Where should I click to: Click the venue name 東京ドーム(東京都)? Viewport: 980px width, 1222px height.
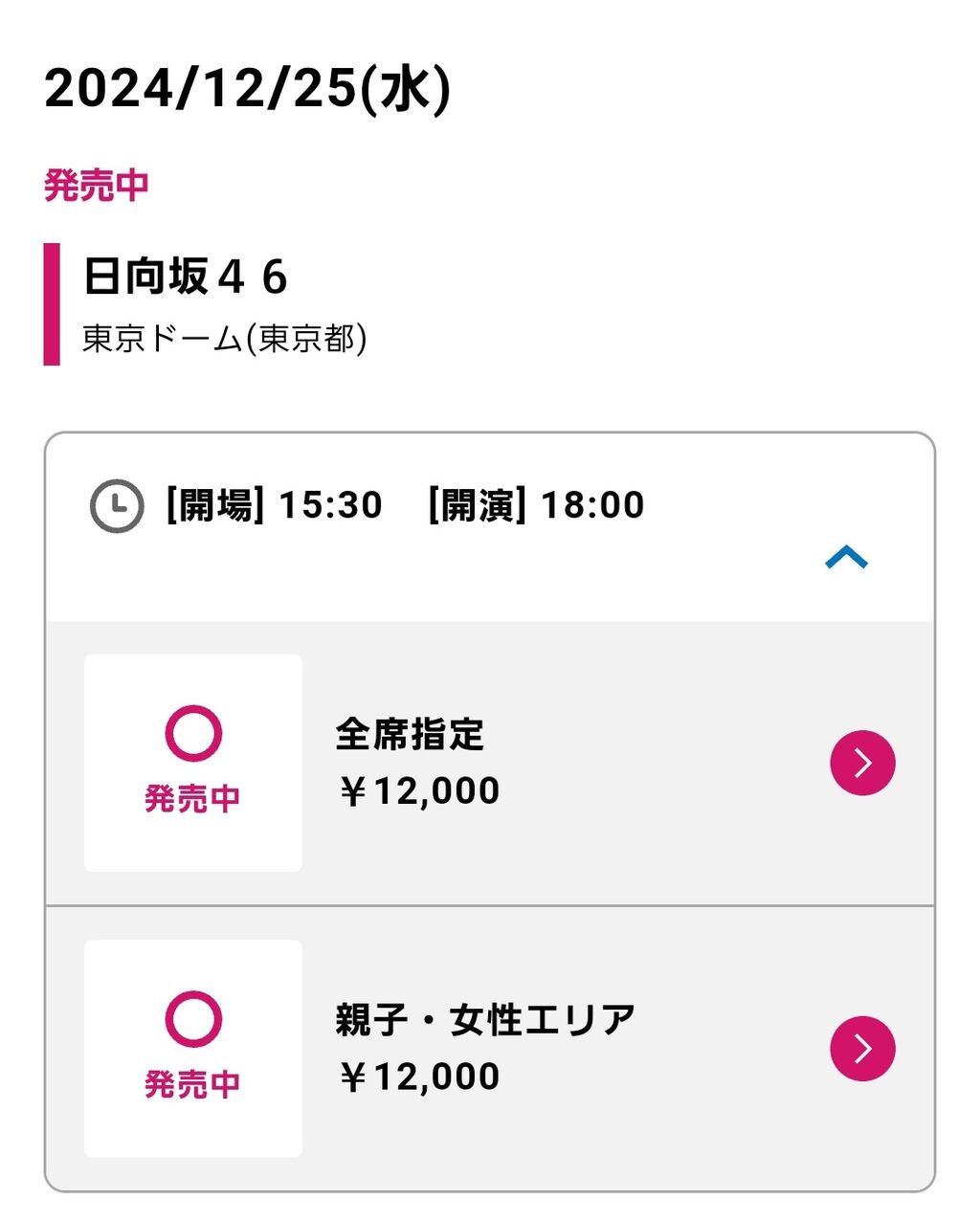pos(224,339)
